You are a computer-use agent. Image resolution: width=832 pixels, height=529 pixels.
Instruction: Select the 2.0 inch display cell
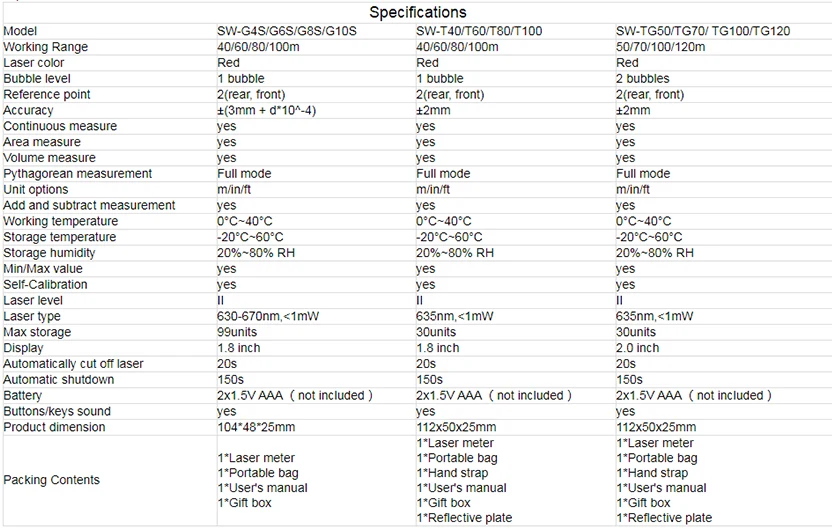click(x=637, y=348)
